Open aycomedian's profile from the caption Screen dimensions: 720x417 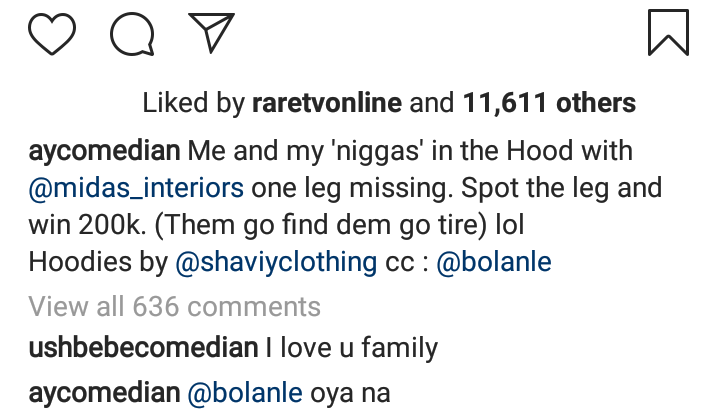pos(105,152)
